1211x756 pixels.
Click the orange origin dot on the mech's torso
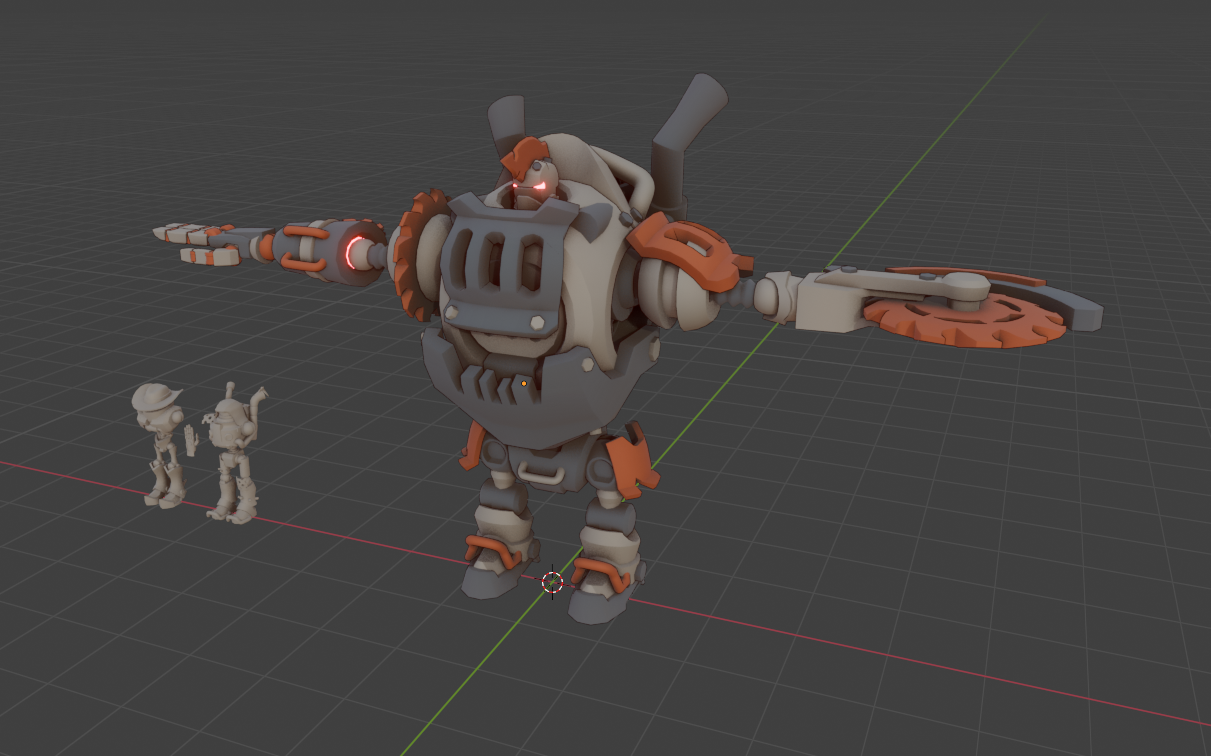click(x=524, y=383)
